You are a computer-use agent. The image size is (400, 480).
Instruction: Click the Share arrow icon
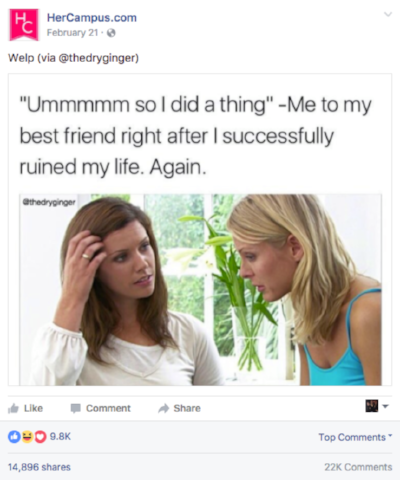coord(163,408)
